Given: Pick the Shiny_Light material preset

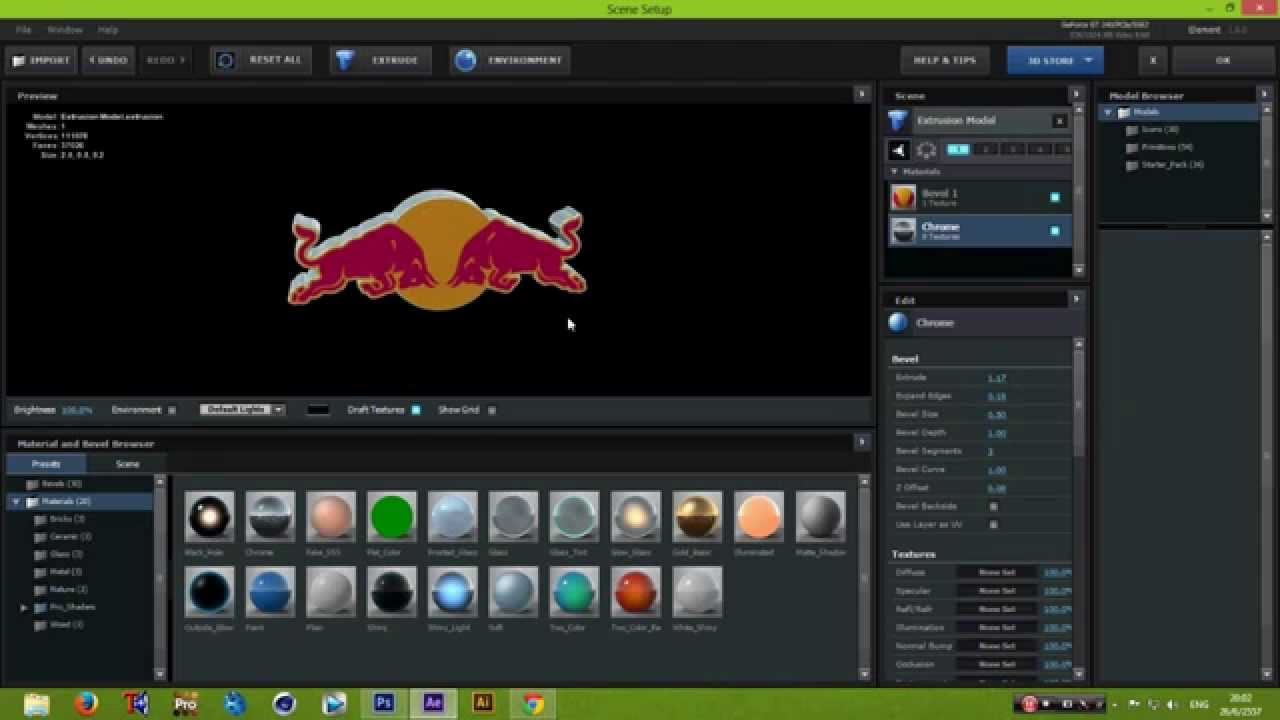Looking at the screenshot, I should [453, 592].
